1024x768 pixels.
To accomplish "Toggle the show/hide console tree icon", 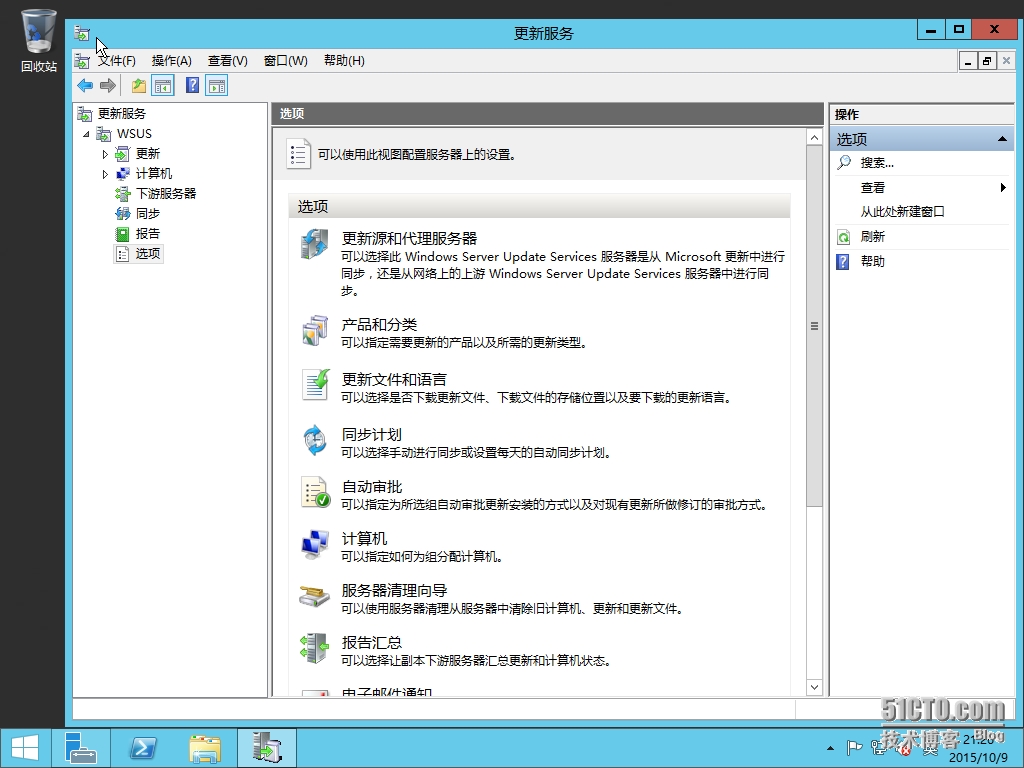I will 163,86.
